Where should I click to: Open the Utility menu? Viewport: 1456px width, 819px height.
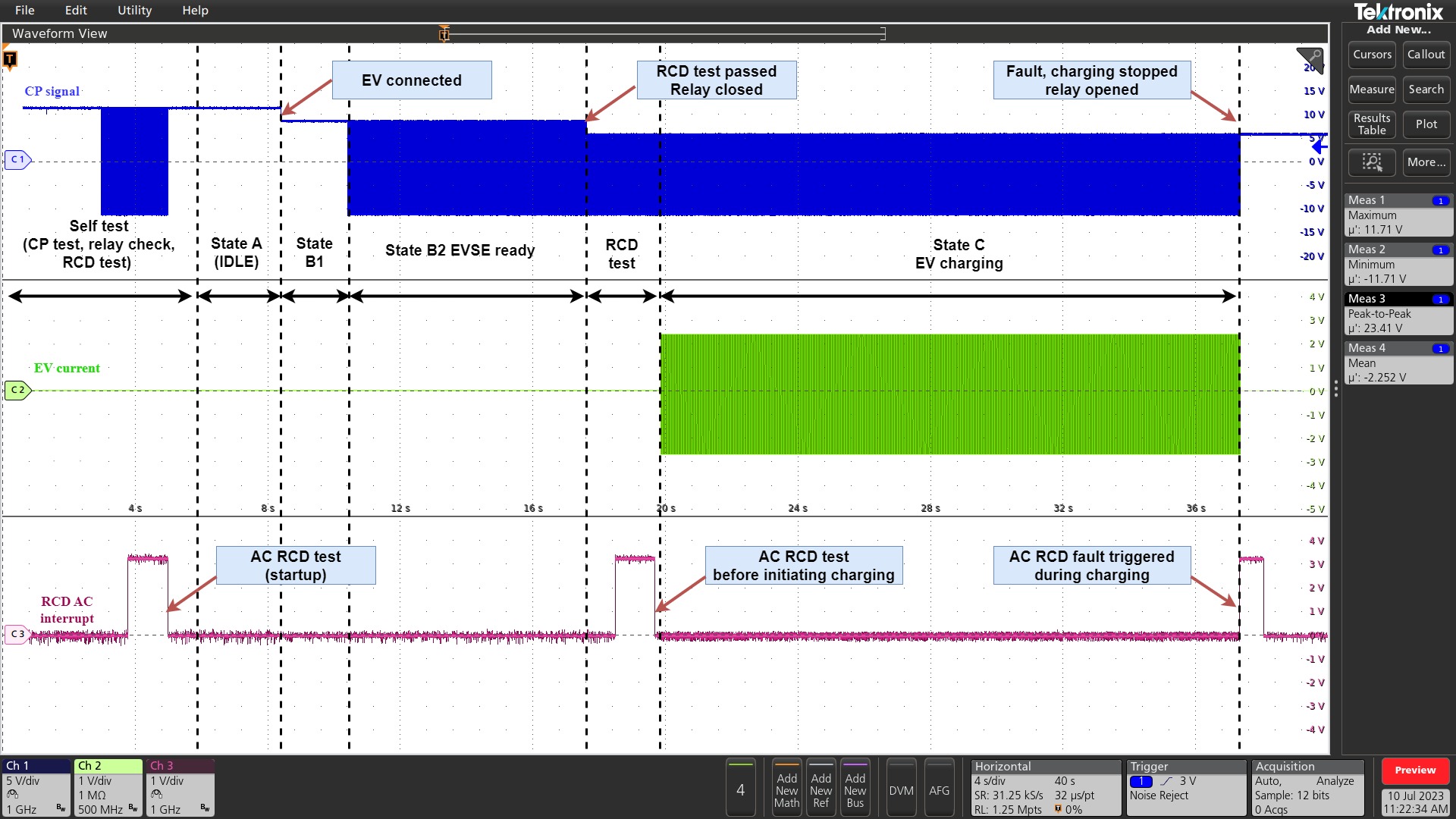(x=134, y=11)
